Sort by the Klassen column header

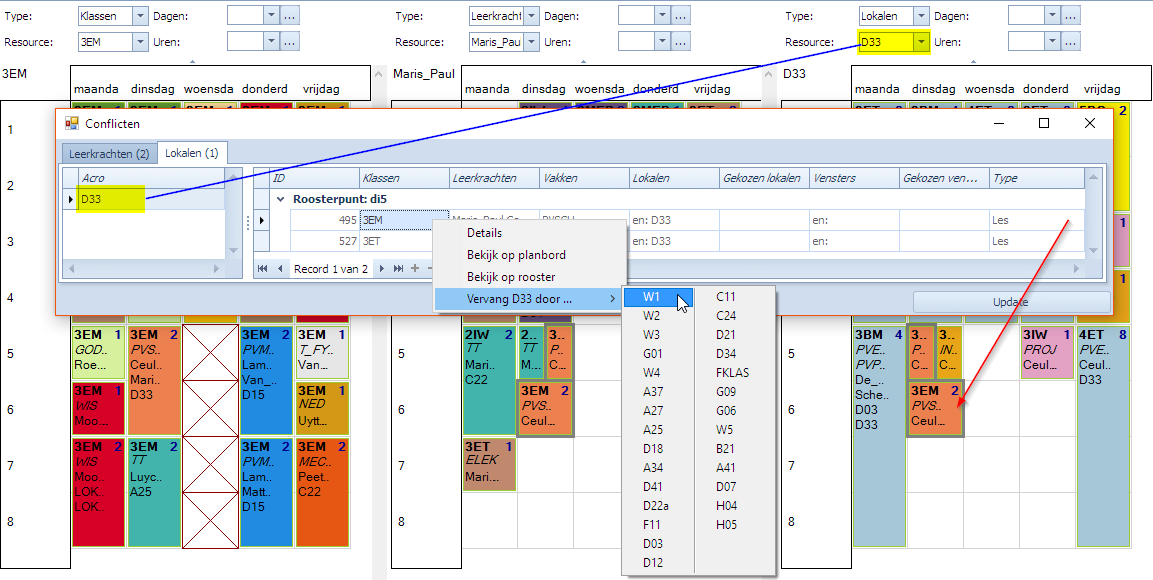(404, 178)
